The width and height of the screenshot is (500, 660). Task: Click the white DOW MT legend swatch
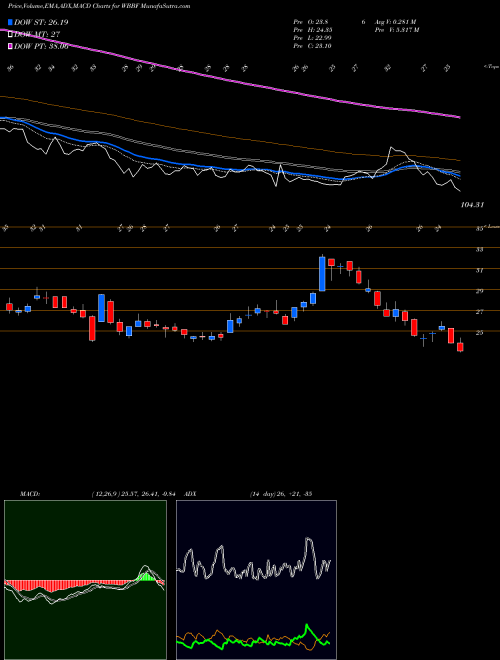[10, 35]
